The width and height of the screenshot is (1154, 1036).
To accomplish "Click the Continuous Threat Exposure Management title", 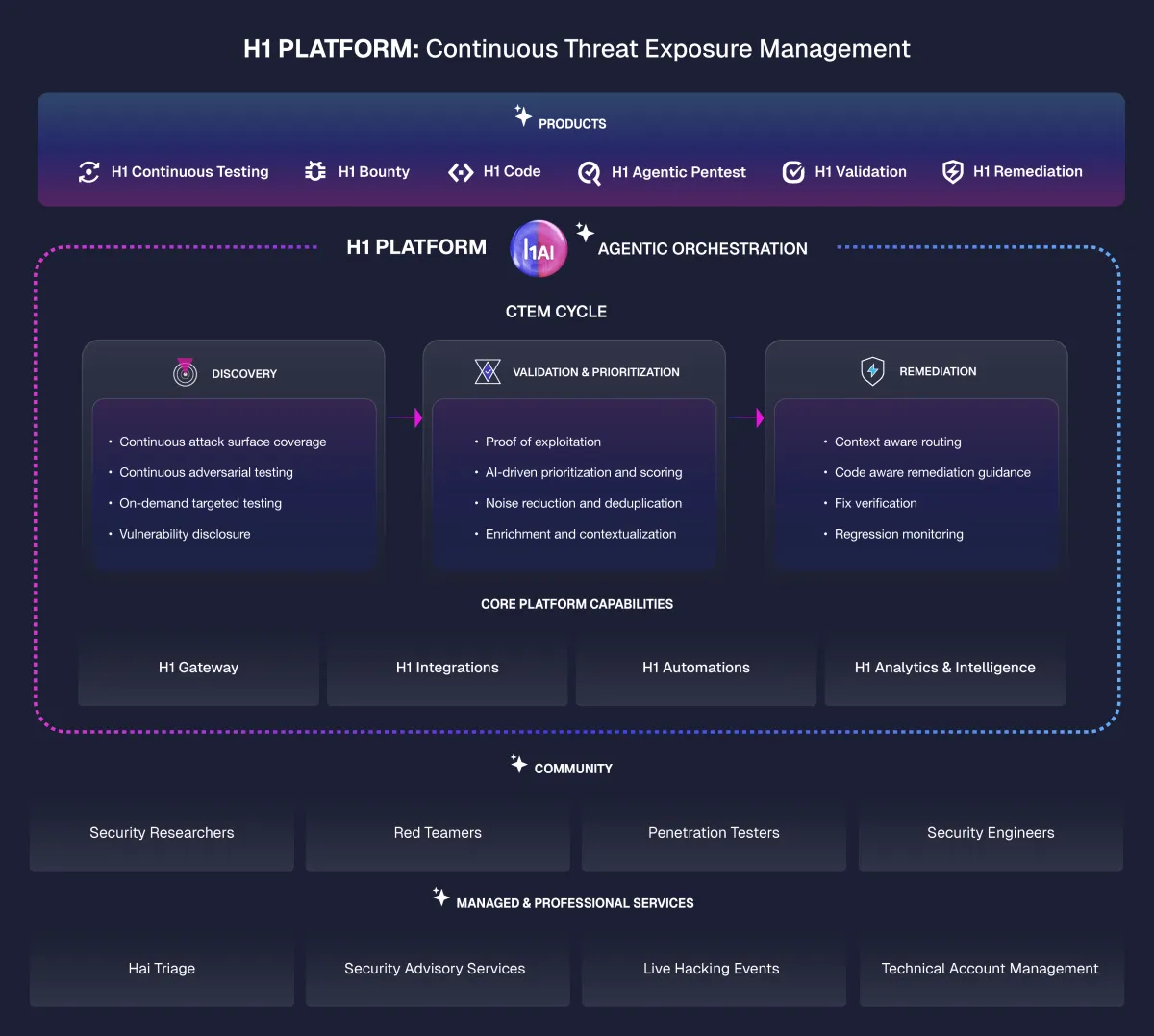I will pyautogui.click(x=668, y=49).
